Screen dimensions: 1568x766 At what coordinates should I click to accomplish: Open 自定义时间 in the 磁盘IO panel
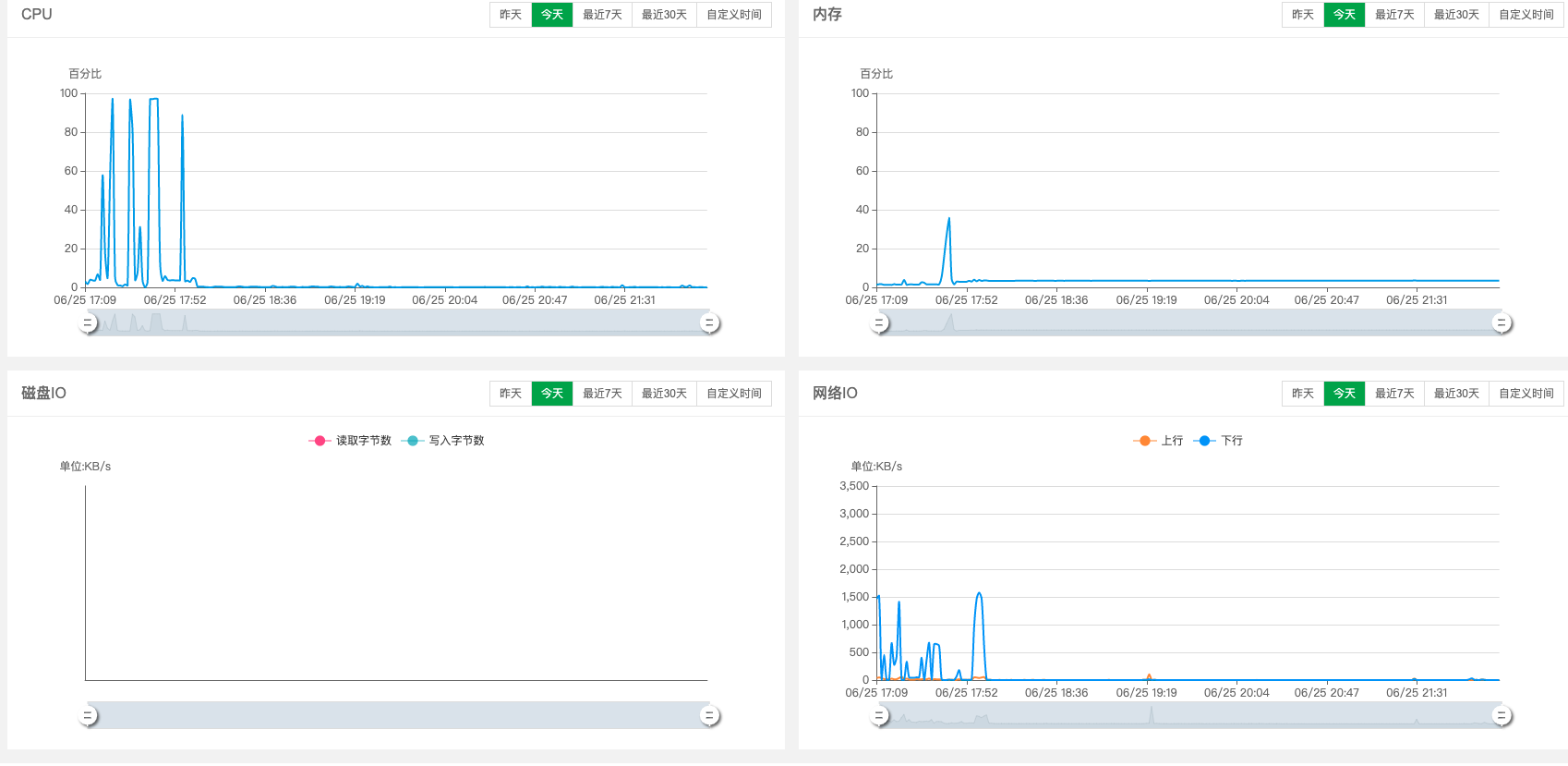click(x=734, y=394)
